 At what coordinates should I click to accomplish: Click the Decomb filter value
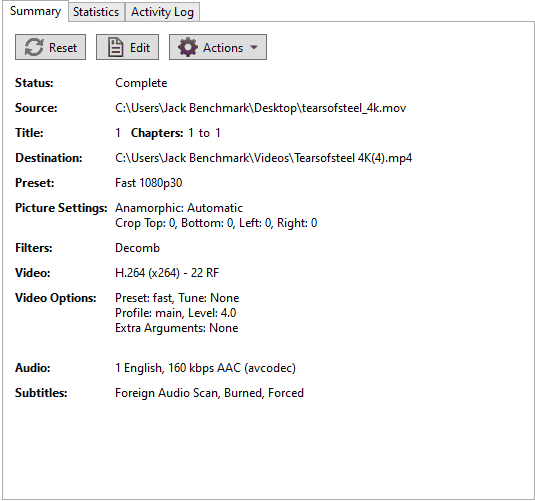pyautogui.click(x=137, y=248)
